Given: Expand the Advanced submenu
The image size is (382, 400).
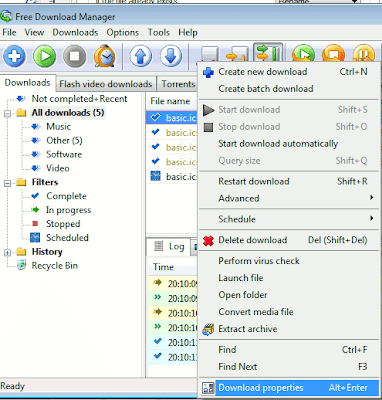Looking at the screenshot, I should tap(289, 198).
